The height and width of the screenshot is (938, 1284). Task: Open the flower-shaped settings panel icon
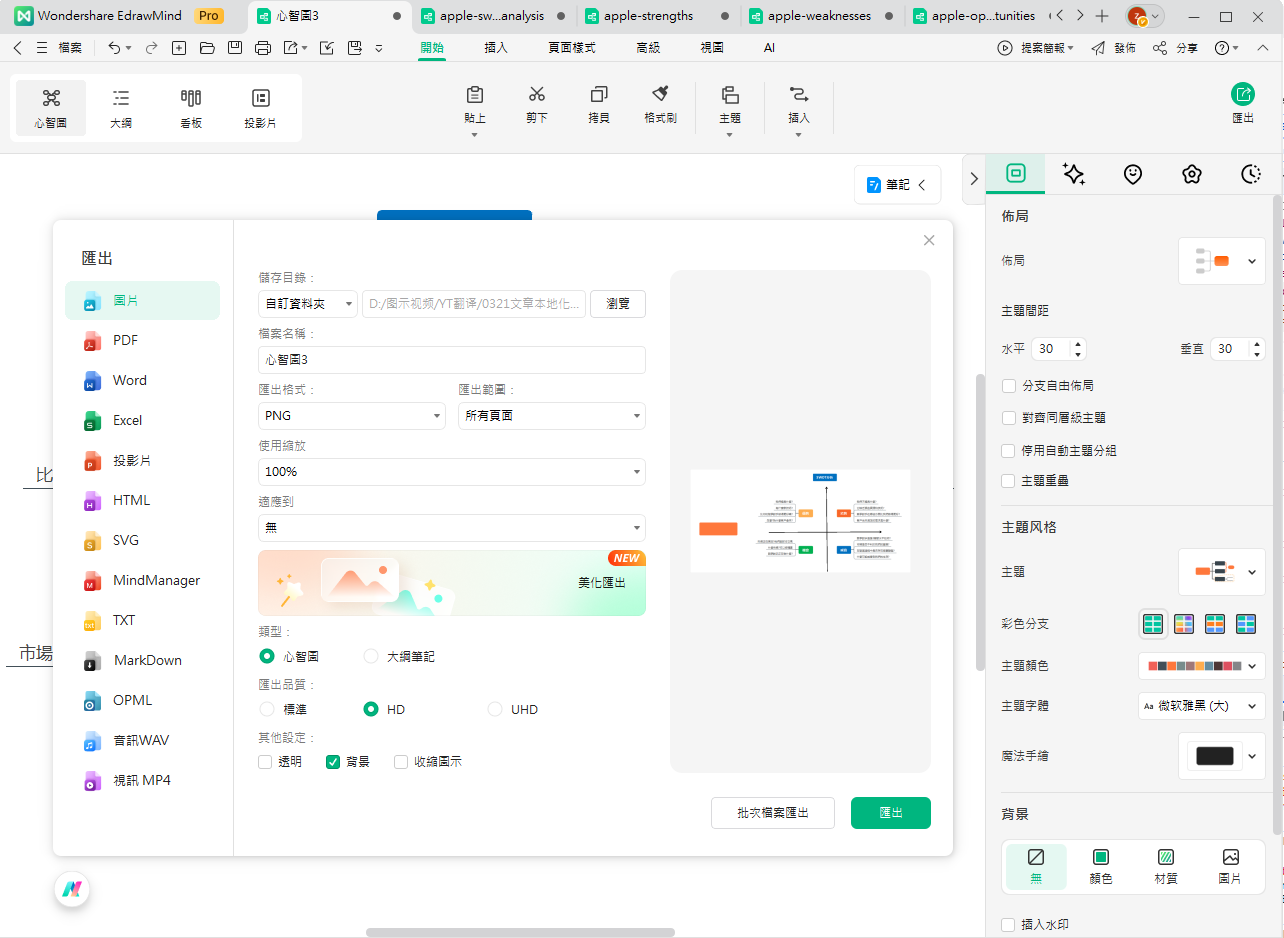(1191, 173)
